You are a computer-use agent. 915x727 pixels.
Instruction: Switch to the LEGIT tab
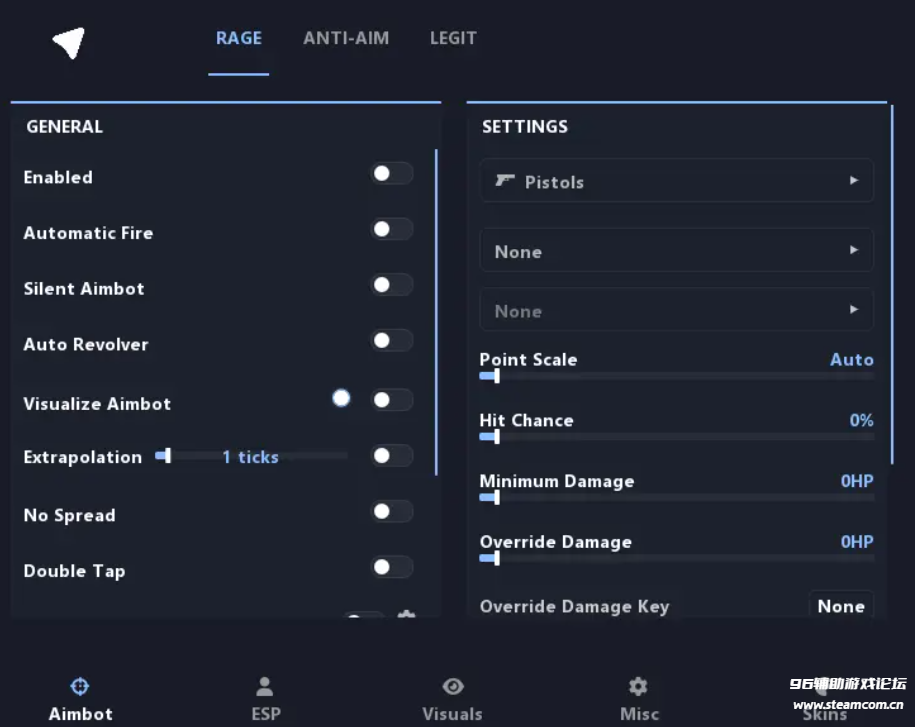click(453, 39)
